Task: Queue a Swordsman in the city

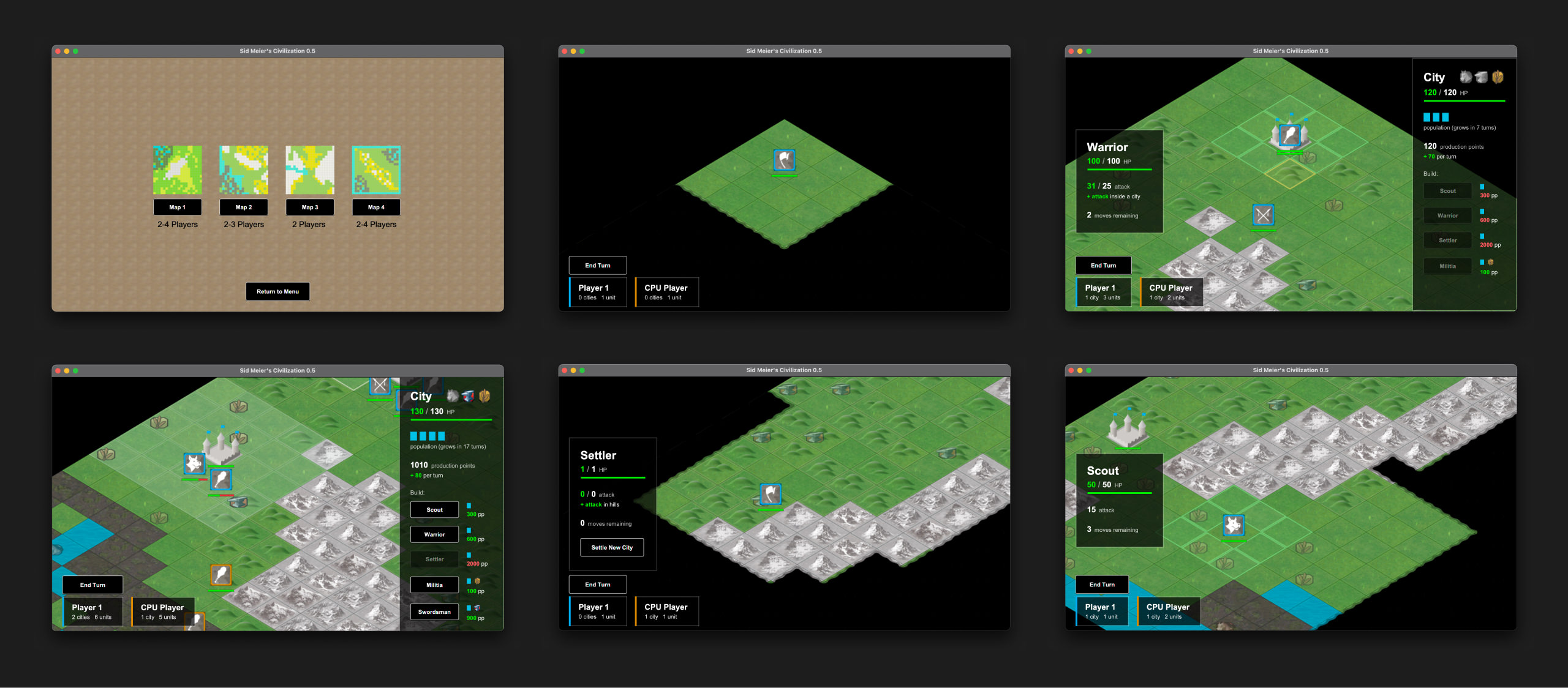Action: click(434, 611)
